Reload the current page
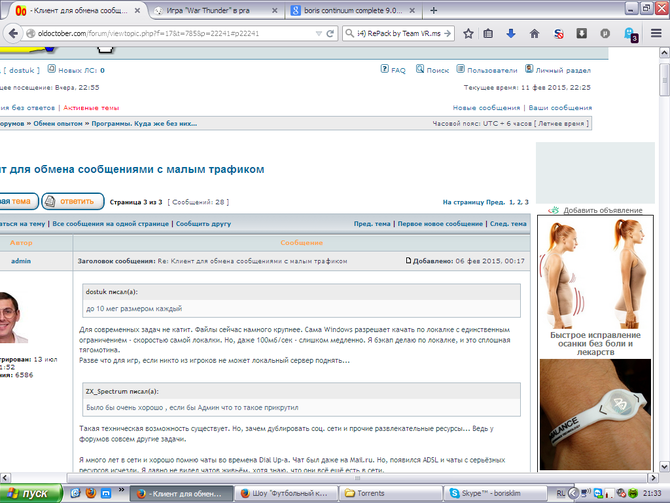Viewport: 670px width, 503px height. pos(330,33)
